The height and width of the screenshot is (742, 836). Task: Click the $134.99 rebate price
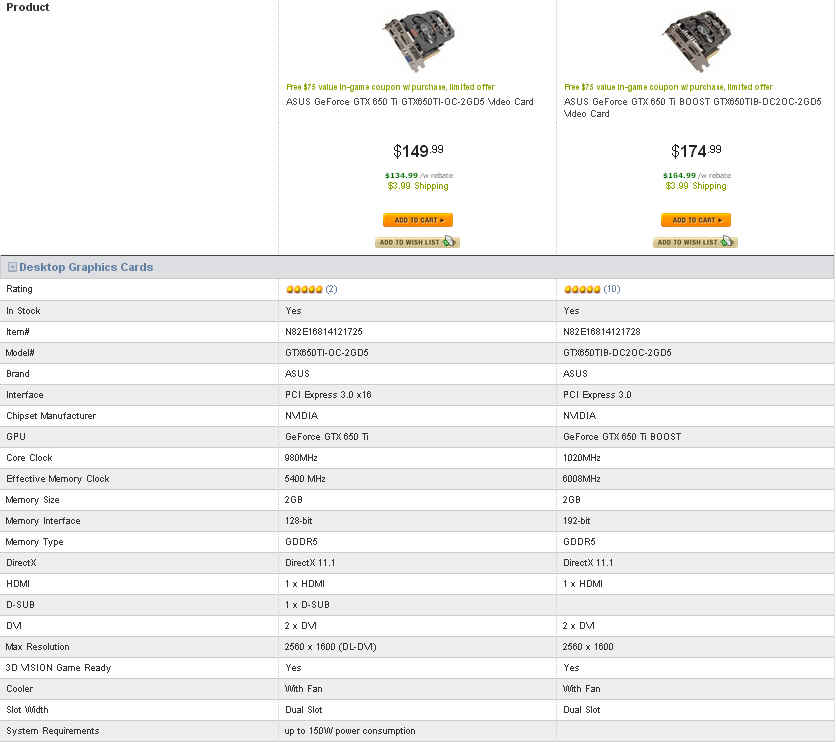tap(401, 175)
